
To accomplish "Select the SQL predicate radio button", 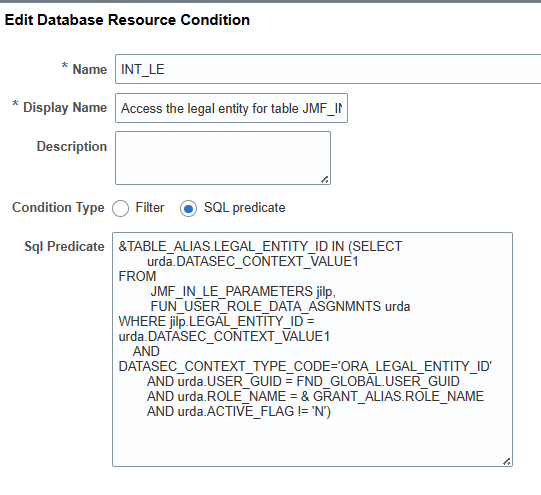I will [188, 208].
